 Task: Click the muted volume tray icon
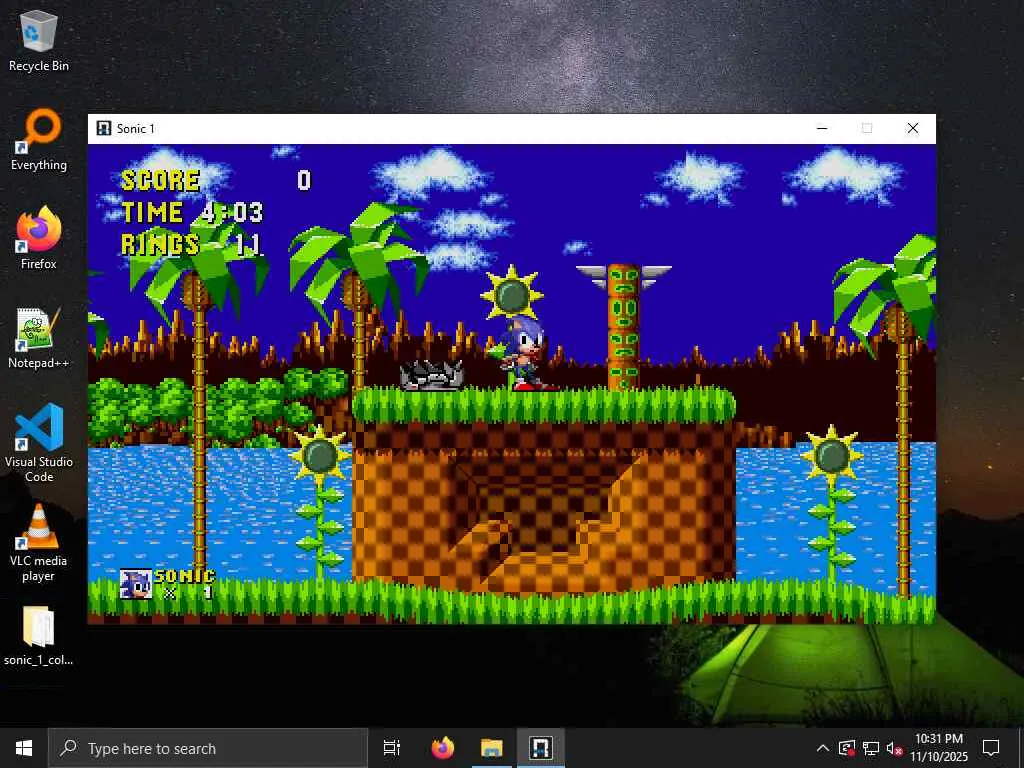(x=894, y=748)
